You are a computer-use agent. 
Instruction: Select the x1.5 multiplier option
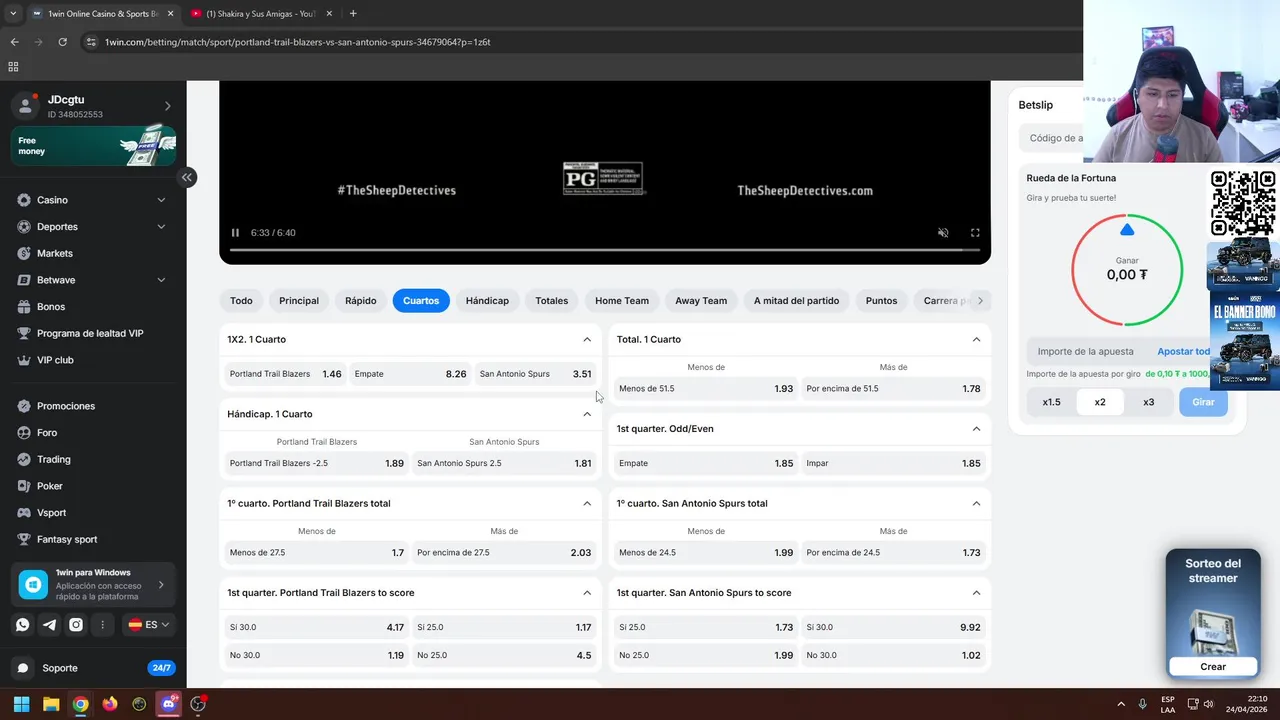point(1051,402)
